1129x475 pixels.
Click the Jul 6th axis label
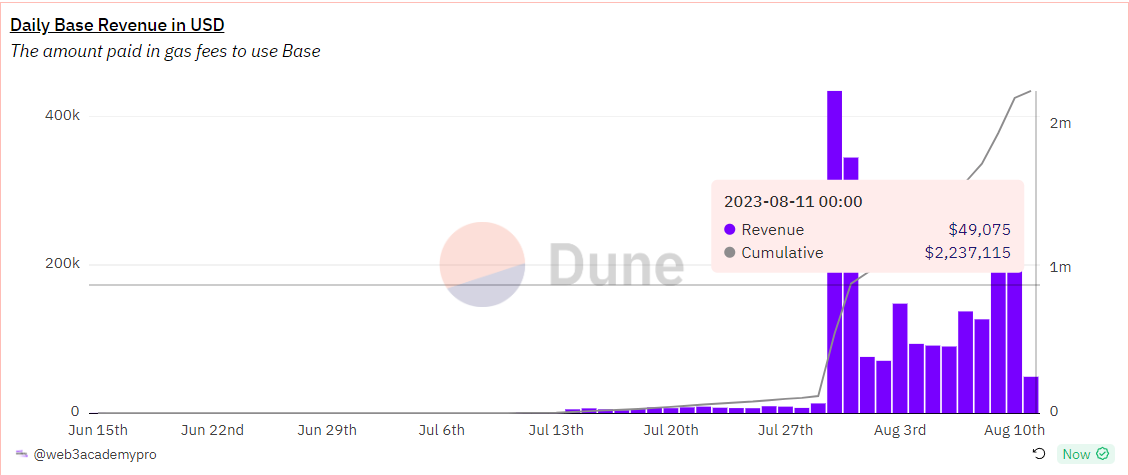point(441,430)
